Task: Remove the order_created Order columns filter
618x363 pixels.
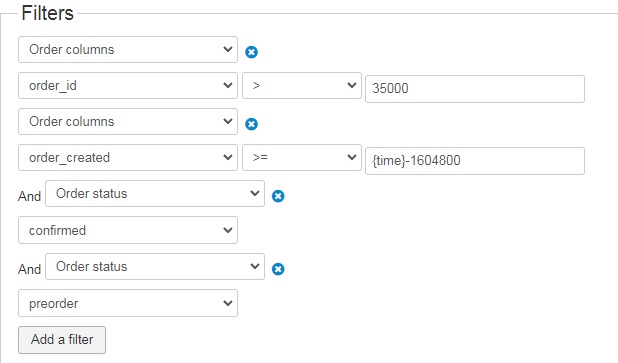Action: coord(251,124)
